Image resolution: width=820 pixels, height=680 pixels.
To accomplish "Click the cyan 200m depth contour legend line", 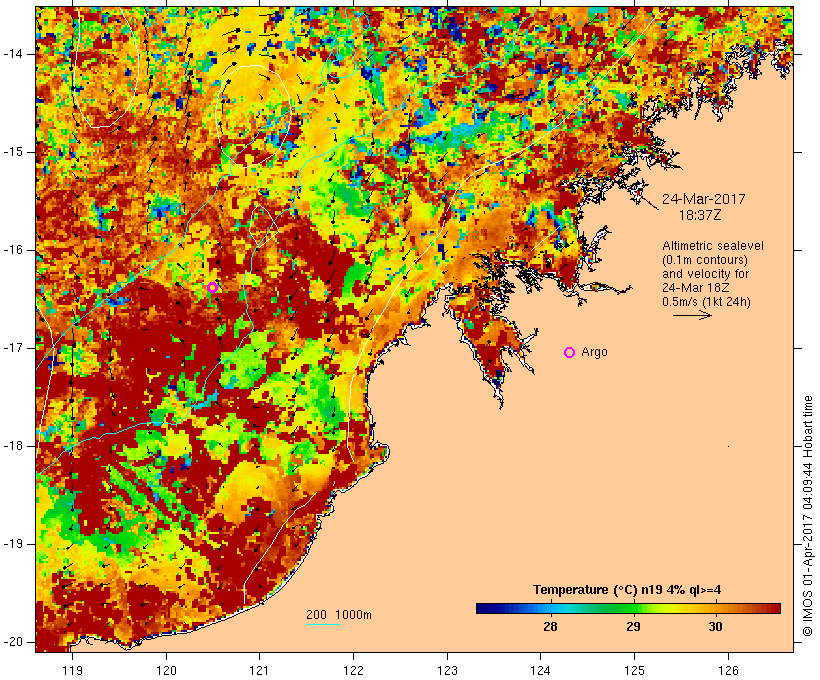I will [x=323, y=624].
